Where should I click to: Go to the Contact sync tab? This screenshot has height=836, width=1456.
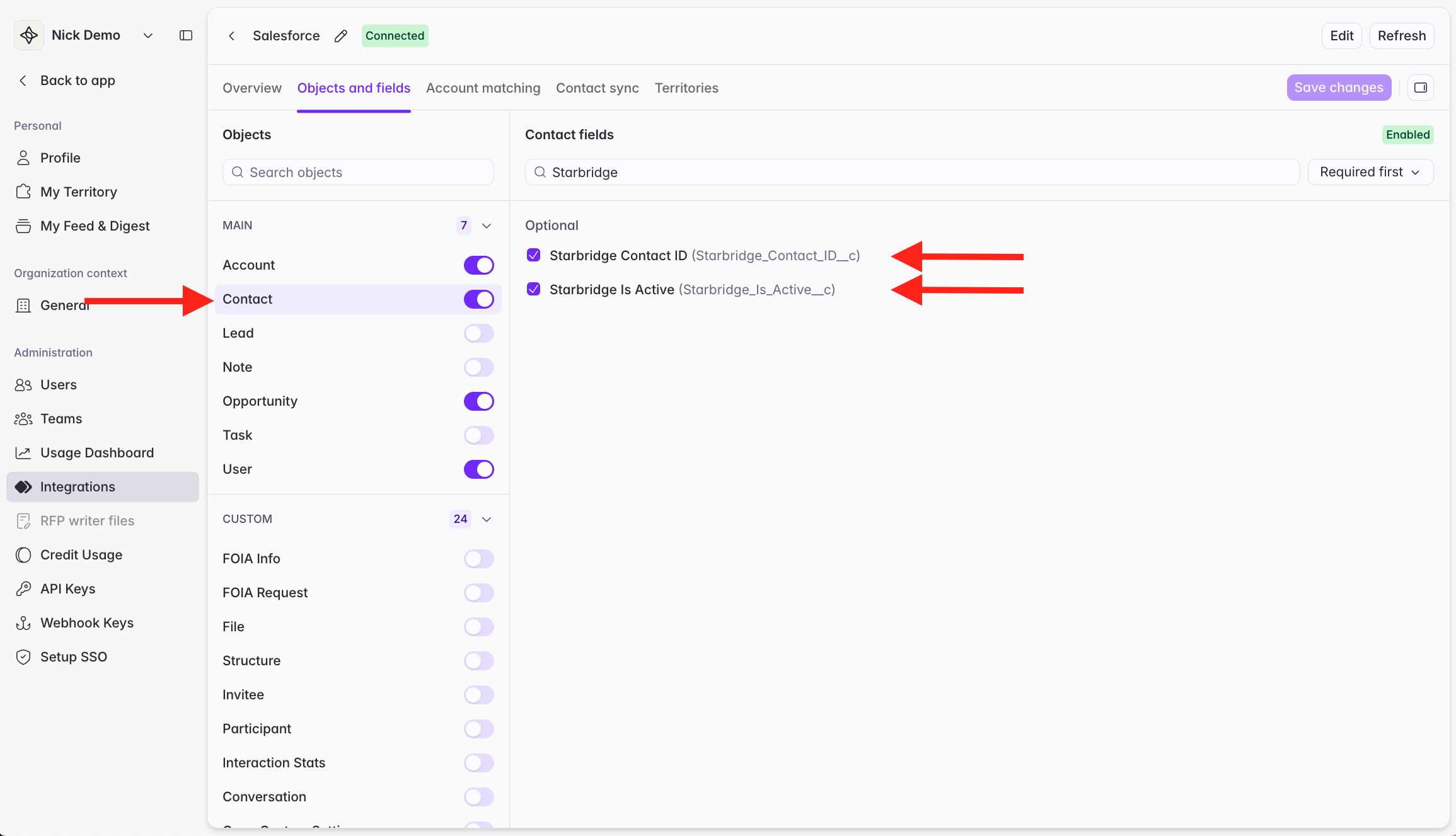coord(598,88)
